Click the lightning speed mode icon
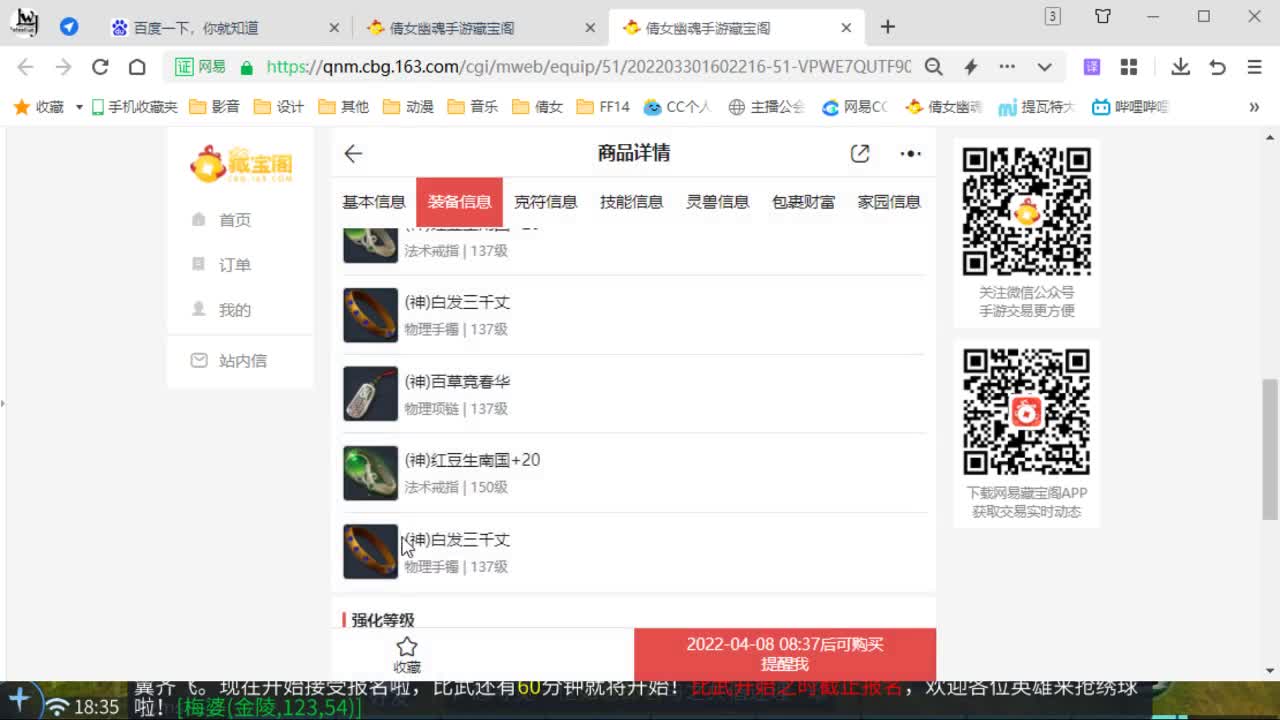The width and height of the screenshot is (1280, 720). pos(970,67)
